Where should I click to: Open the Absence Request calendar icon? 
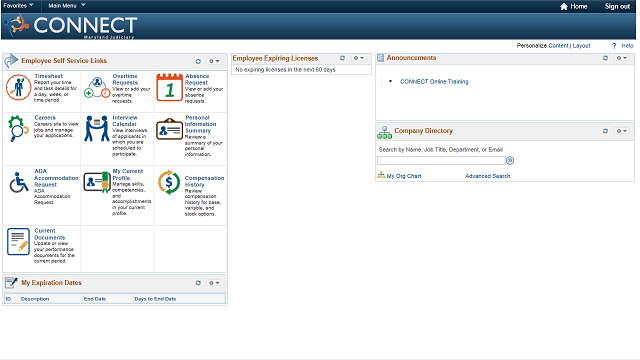click(x=169, y=87)
